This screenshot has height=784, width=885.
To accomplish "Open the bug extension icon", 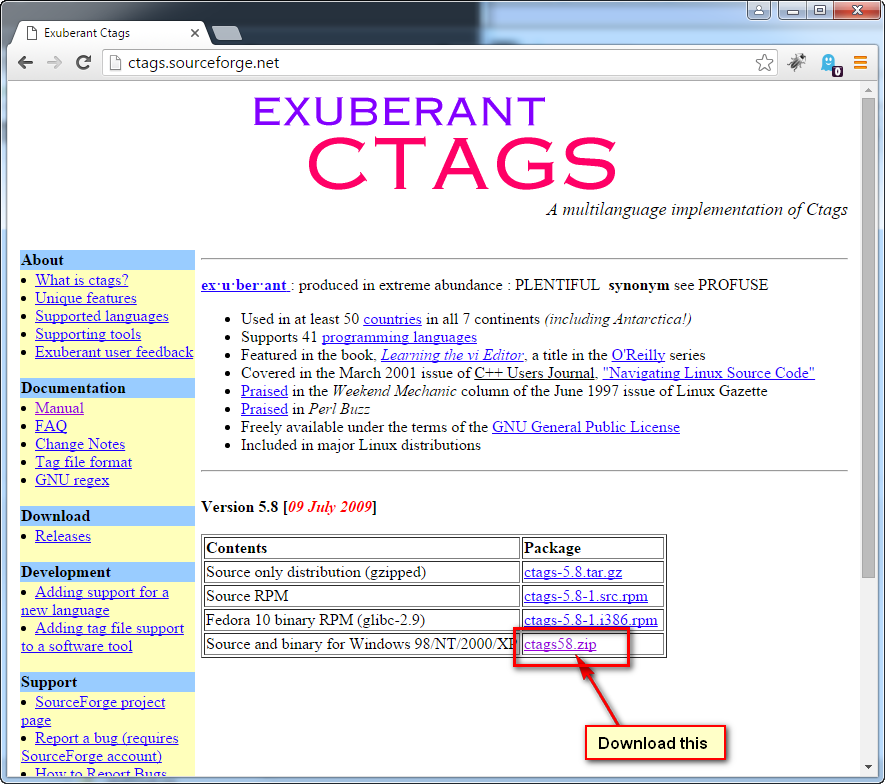I will (797, 62).
